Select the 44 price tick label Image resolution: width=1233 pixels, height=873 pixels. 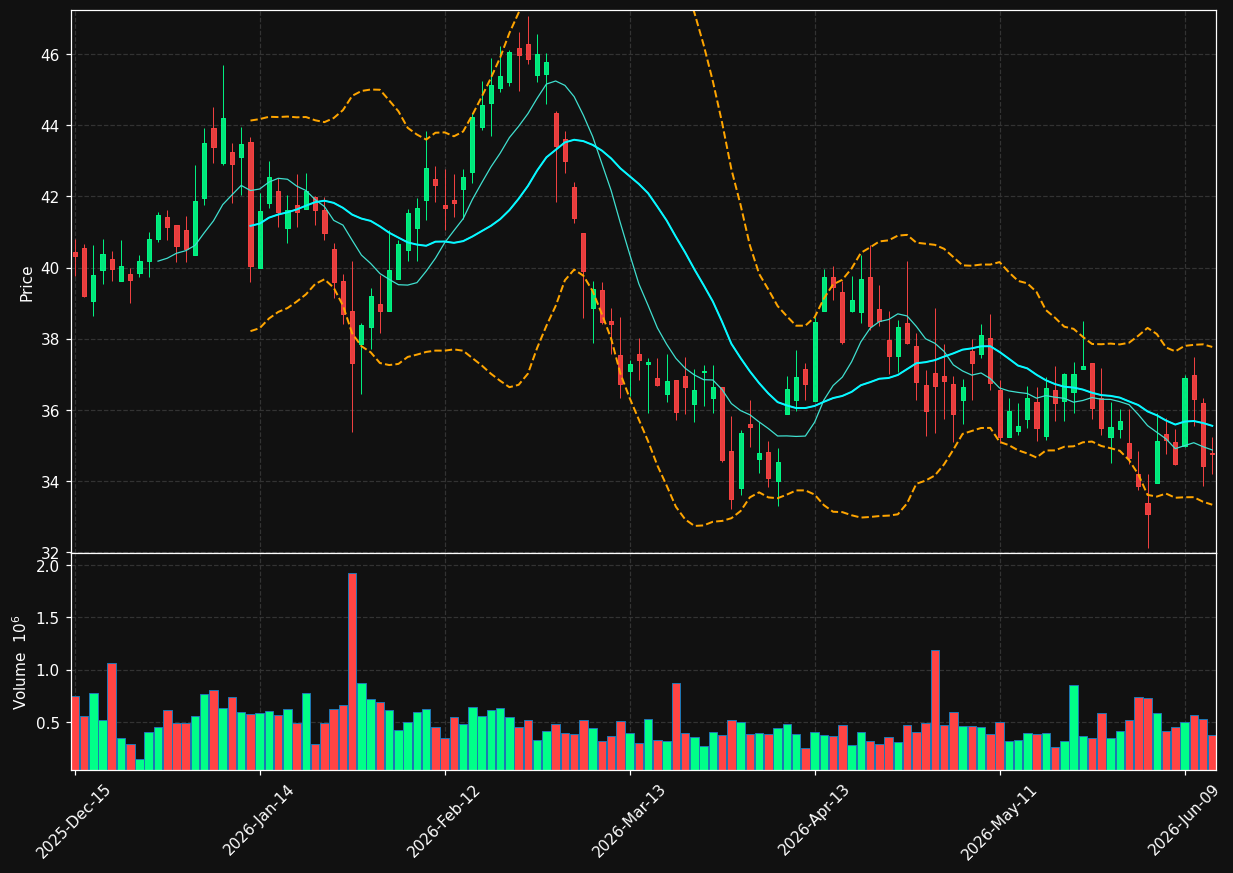point(49,126)
